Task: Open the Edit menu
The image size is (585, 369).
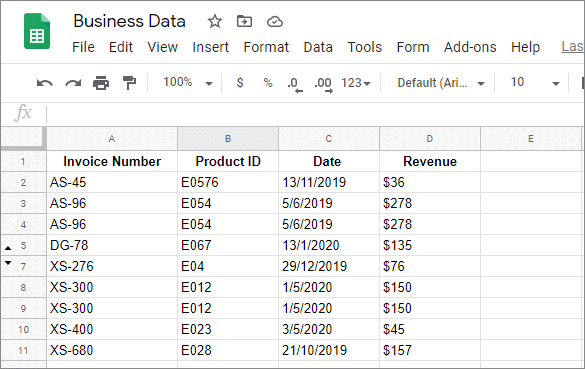Action: (121, 47)
